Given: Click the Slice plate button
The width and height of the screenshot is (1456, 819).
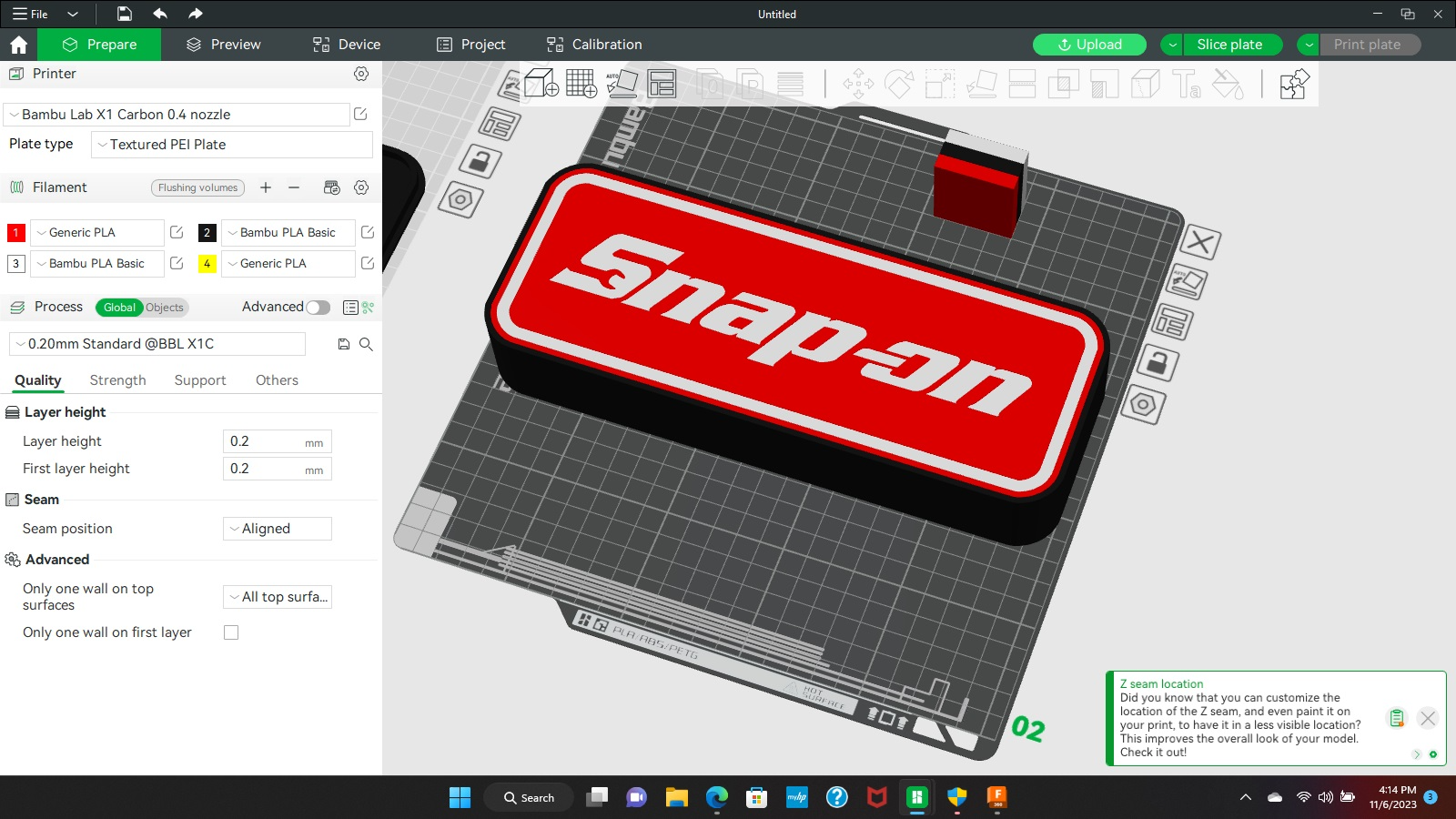Looking at the screenshot, I should (1230, 45).
